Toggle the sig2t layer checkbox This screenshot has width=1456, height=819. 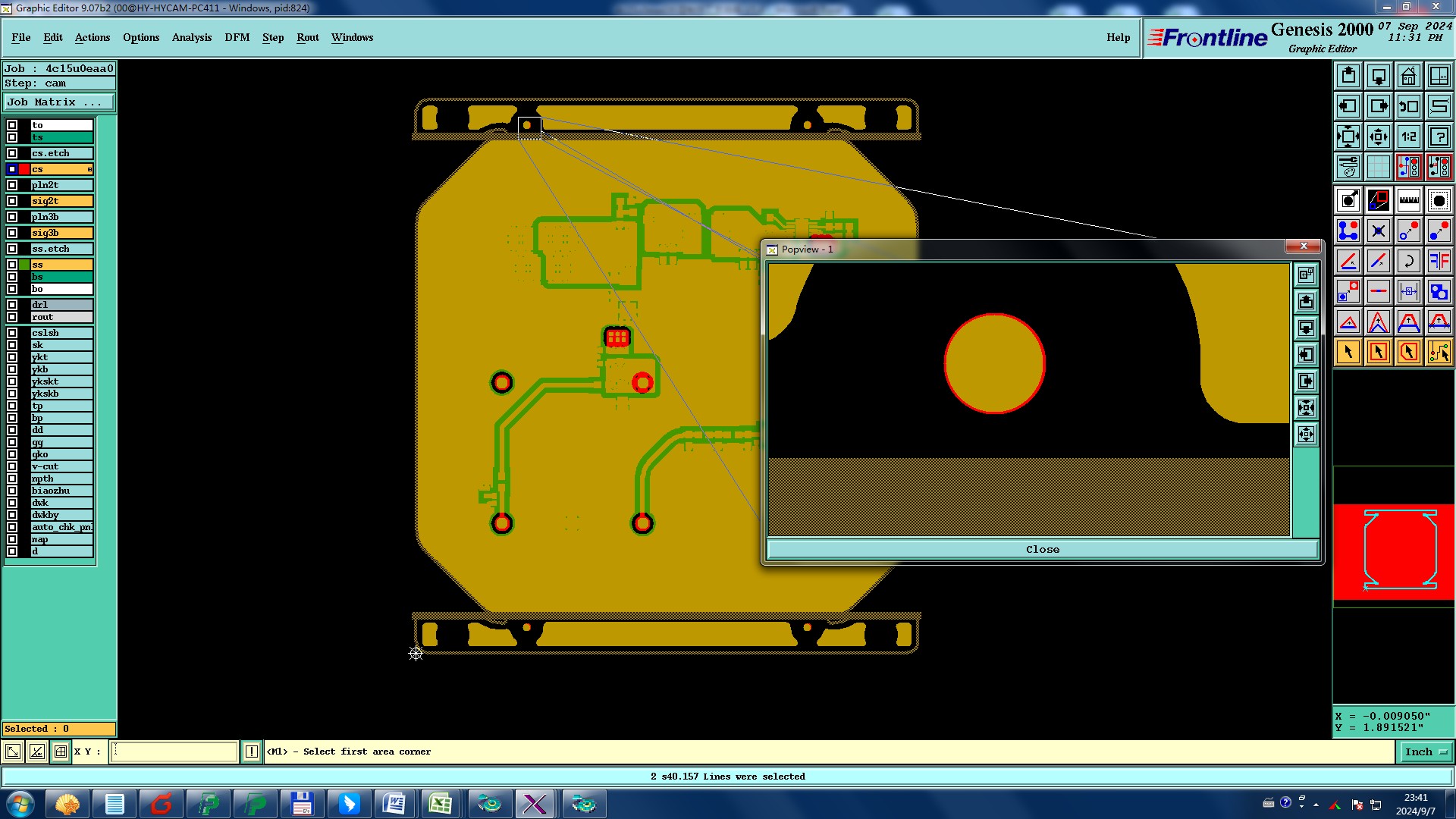tap(12, 201)
